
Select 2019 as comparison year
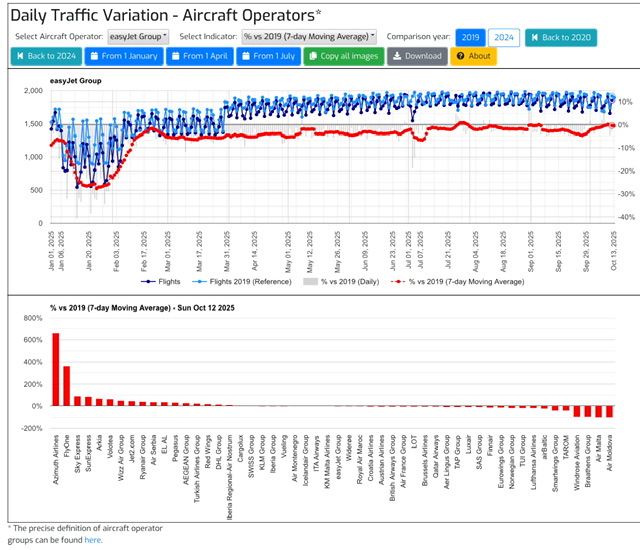470,37
